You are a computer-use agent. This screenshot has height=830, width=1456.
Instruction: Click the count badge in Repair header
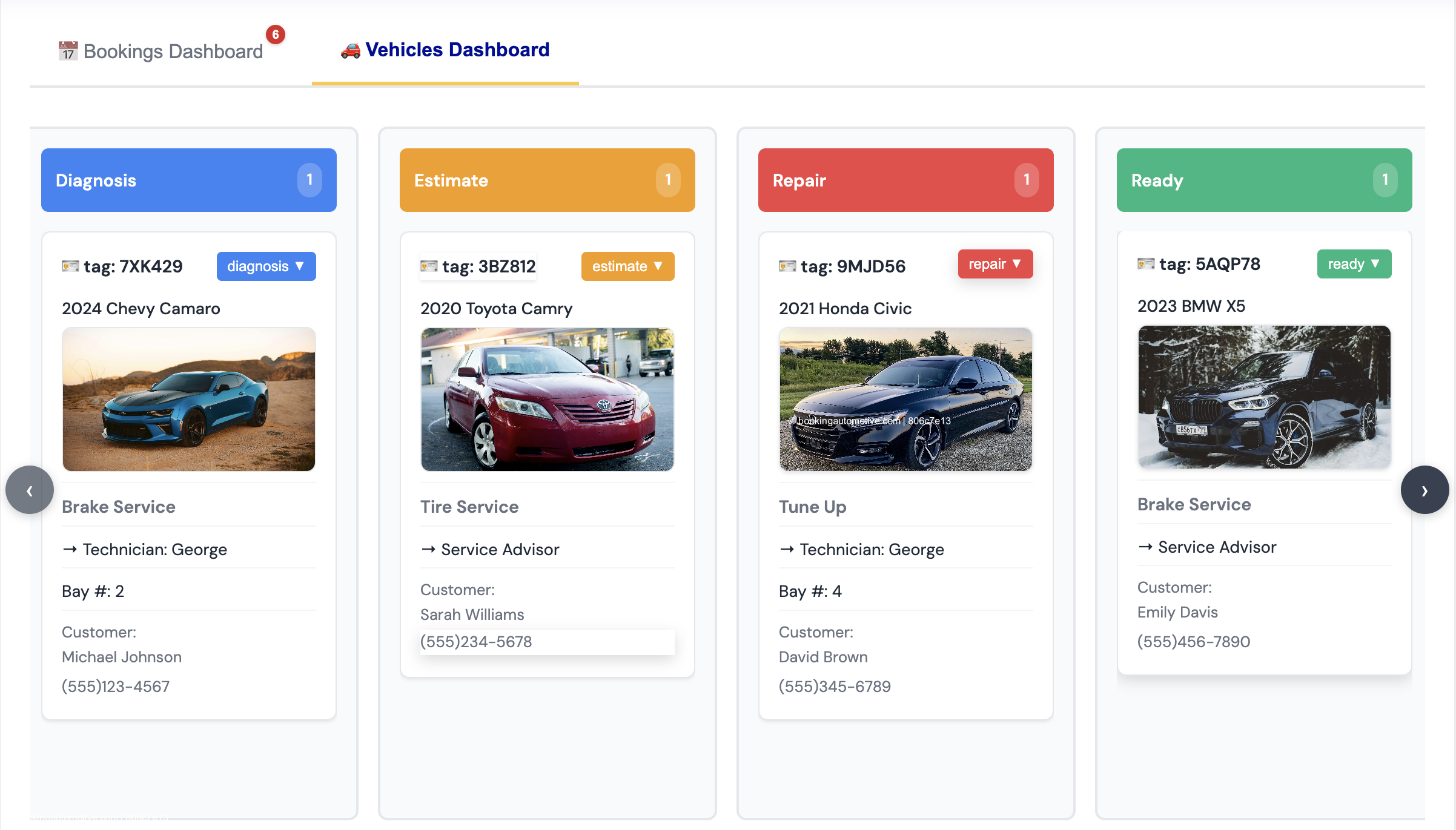(1027, 180)
